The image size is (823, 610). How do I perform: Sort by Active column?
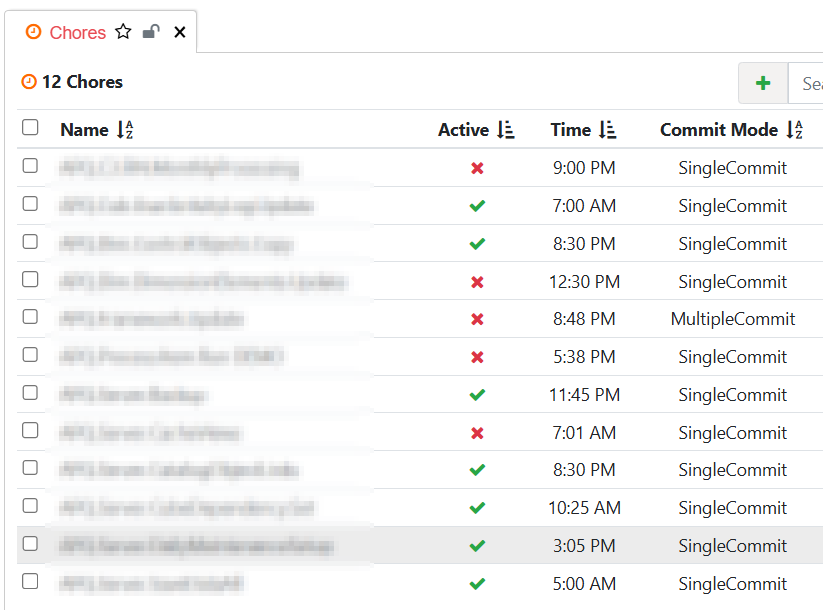506,130
